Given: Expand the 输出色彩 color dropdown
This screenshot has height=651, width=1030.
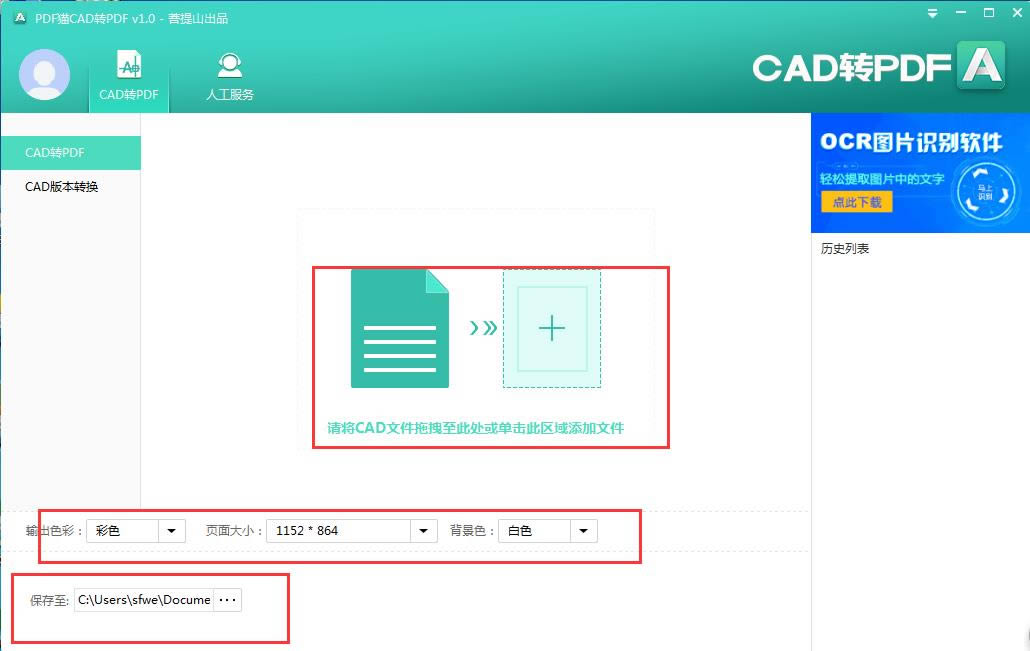Looking at the screenshot, I should pos(171,531).
